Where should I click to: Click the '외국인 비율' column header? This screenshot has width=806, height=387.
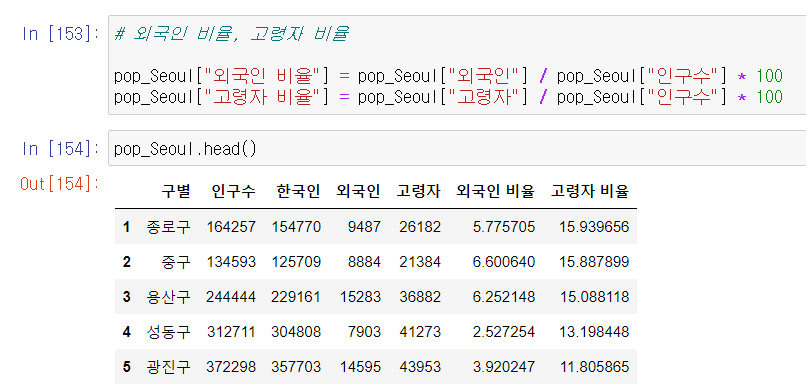point(496,192)
